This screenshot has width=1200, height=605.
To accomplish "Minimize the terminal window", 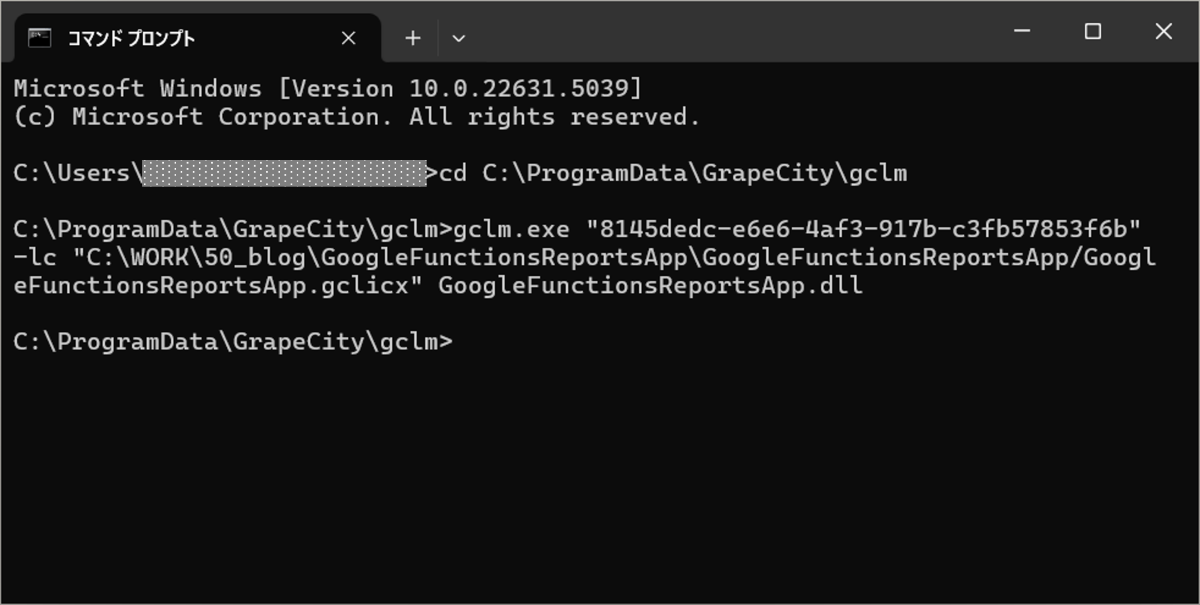I will tap(1022, 32).
